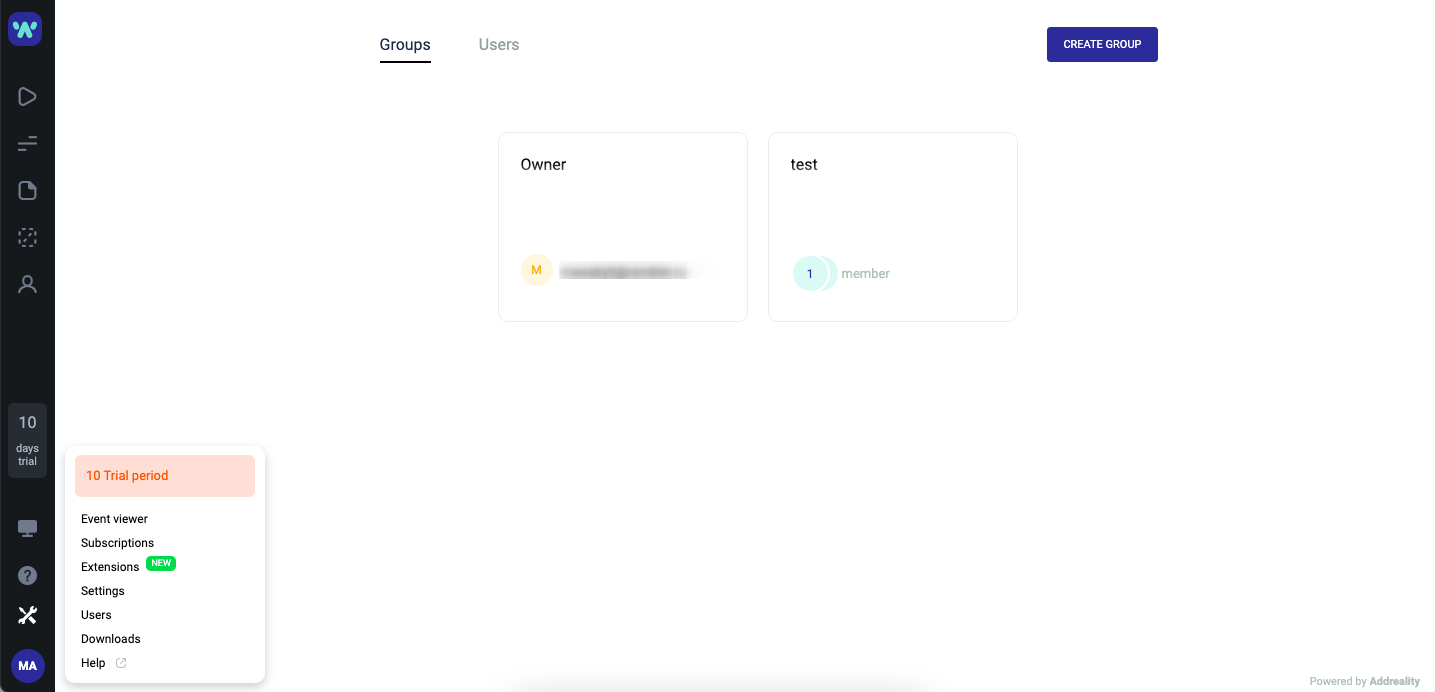The width and height of the screenshot is (1435, 692).
Task: Switch to the Users tab
Action: click(499, 44)
